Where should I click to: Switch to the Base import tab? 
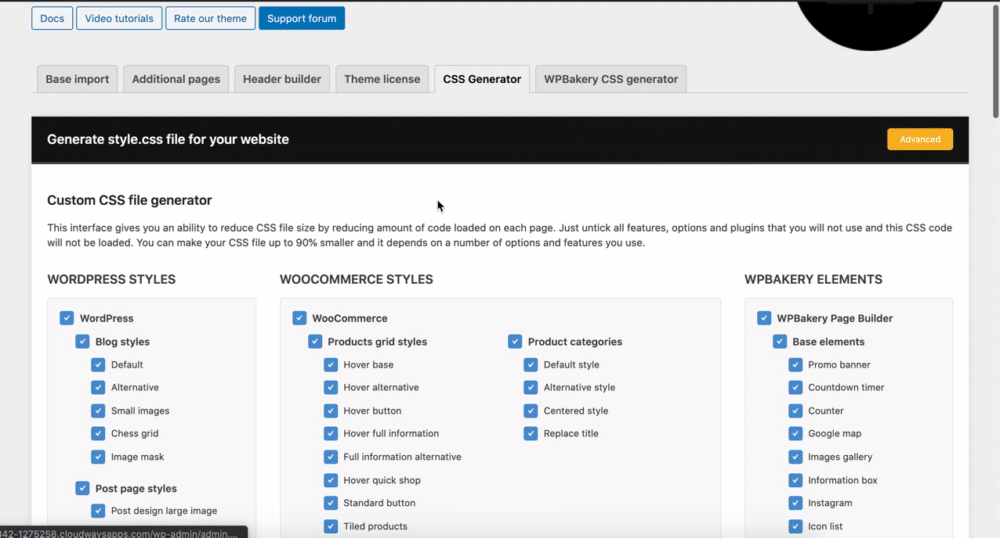click(x=77, y=79)
